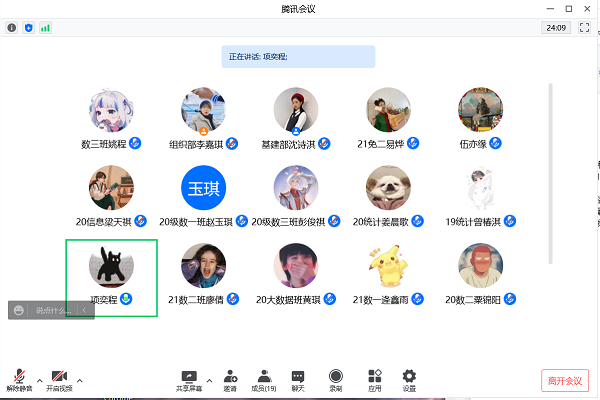Enter full screen with top-right icon
Image resolution: width=600 pixels, height=400 pixels.
(x=584, y=28)
